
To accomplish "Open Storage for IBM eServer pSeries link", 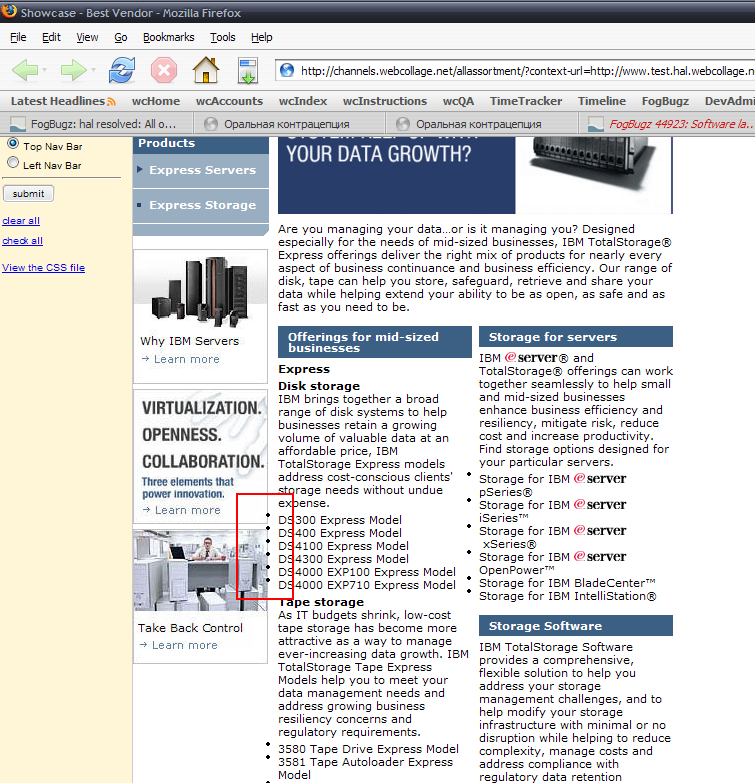I will point(552,485).
